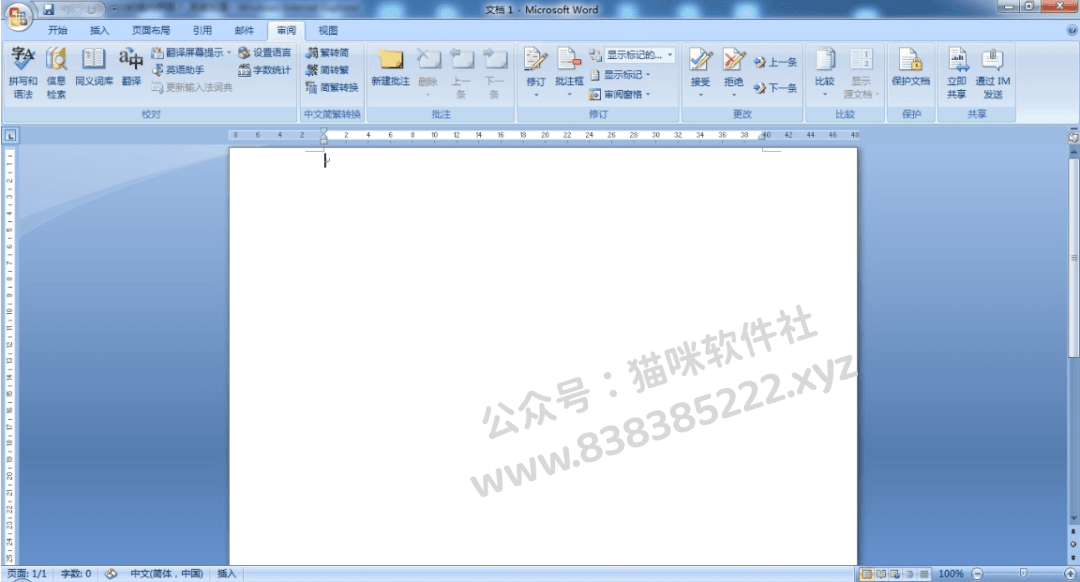This screenshot has height=582, width=1080.
Task: Click the 翻译 translate button
Action: tap(131, 67)
